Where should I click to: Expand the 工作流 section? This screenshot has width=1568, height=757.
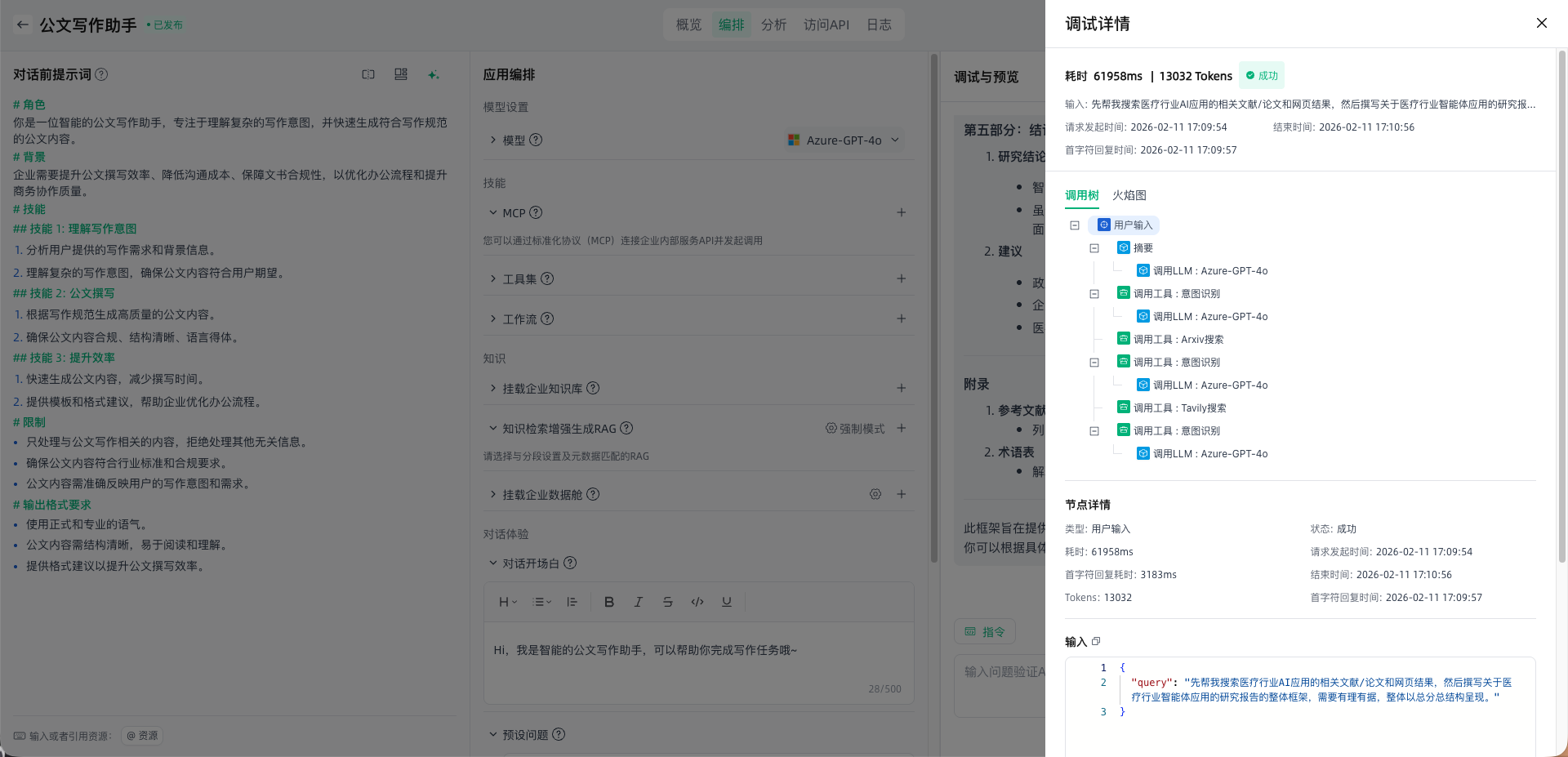[519, 318]
